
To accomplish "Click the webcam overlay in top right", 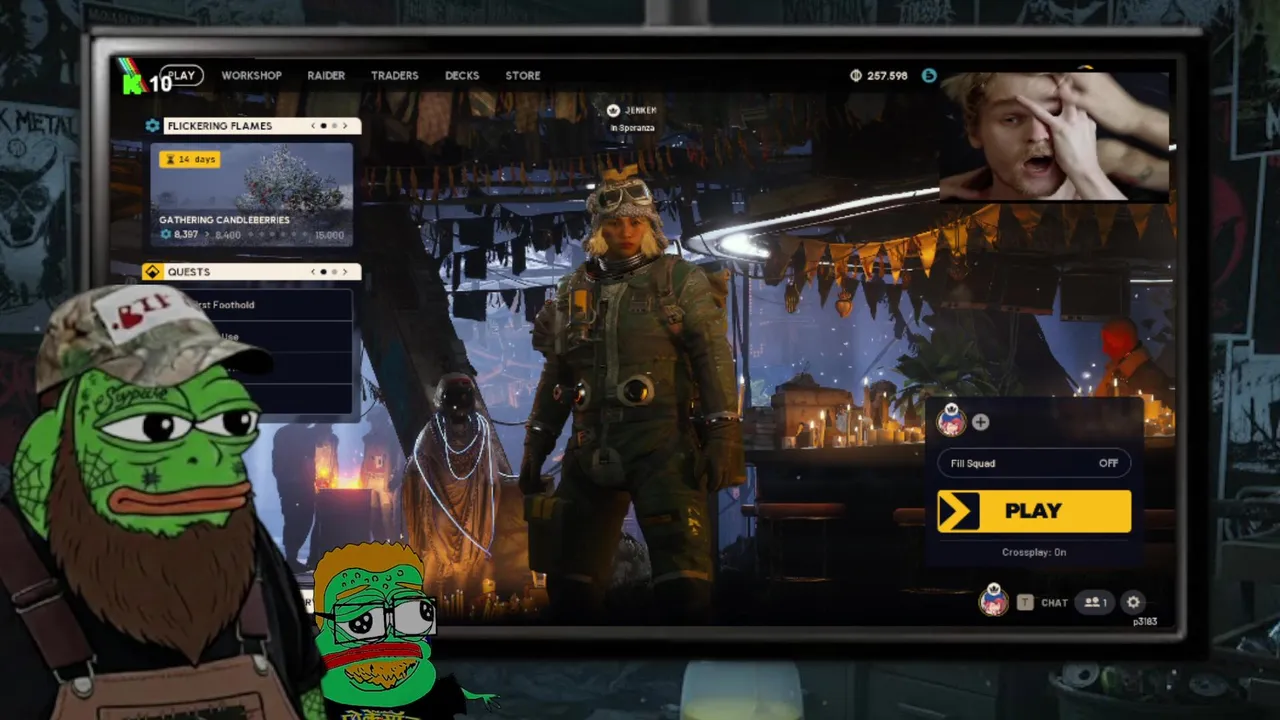I will click(x=1055, y=136).
